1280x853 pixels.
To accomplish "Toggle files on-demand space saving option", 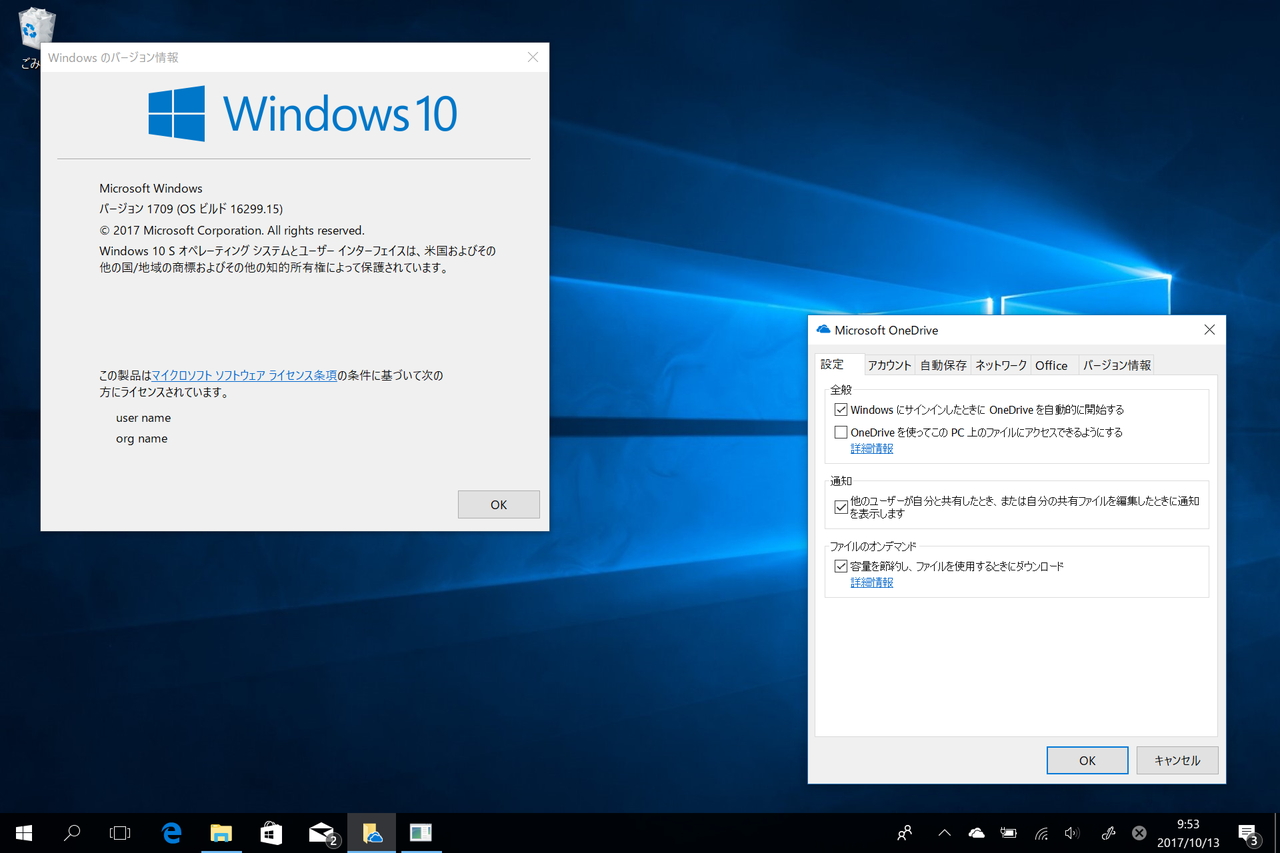I will [x=841, y=565].
